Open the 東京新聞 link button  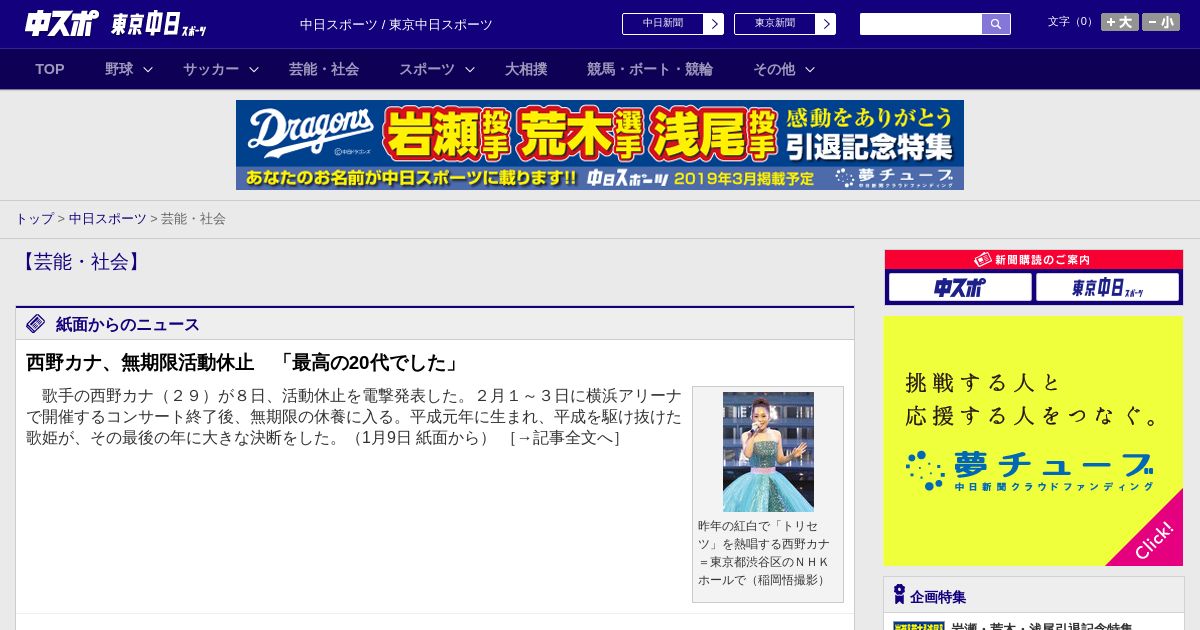[x=775, y=24]
